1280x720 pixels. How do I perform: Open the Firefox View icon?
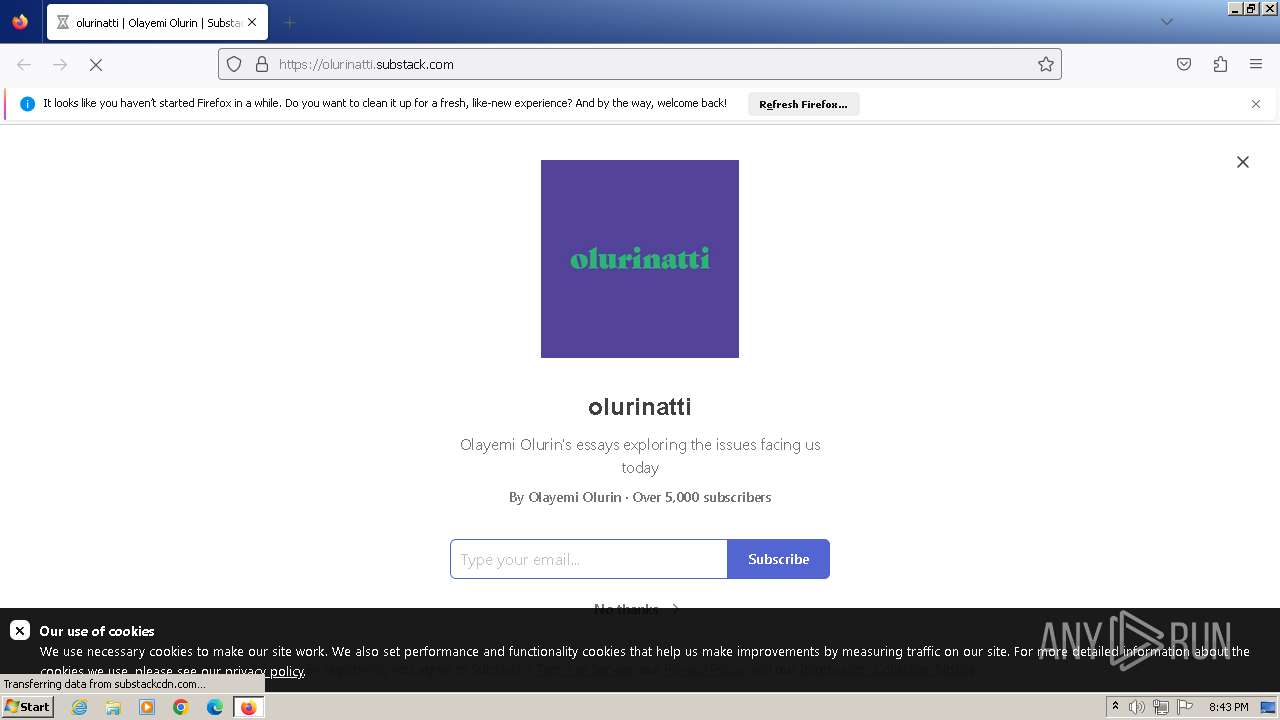pyautogui.click(x=20, y=22)
